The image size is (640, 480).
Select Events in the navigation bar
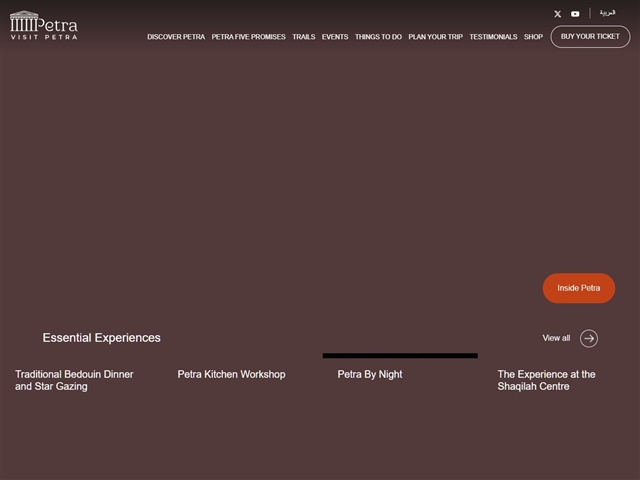pyautogui.click(x=335, y=37)
